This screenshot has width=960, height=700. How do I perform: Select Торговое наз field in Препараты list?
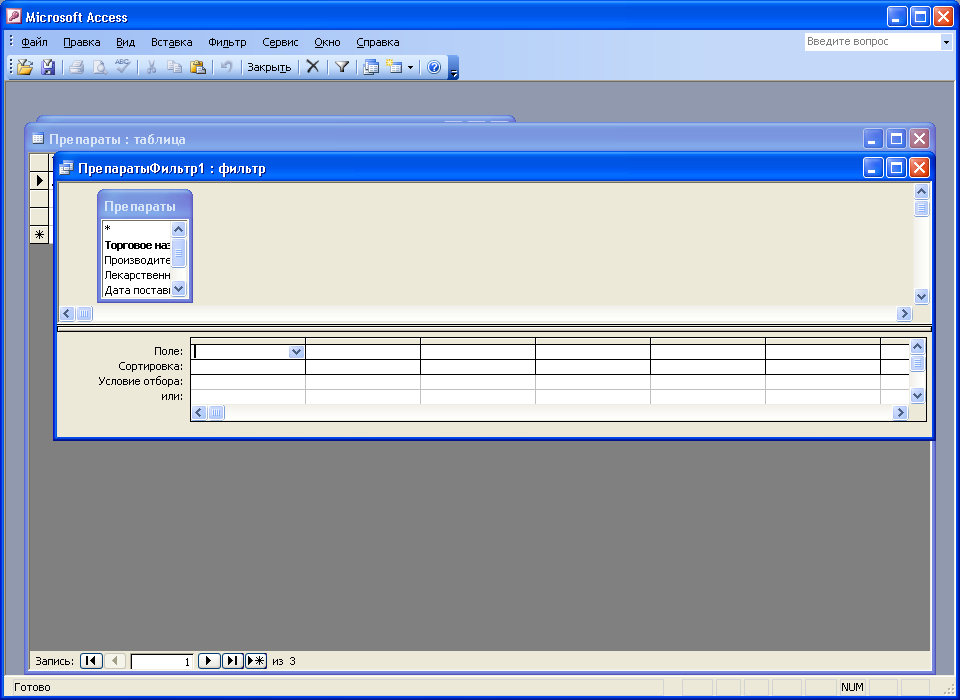point(136,245)
